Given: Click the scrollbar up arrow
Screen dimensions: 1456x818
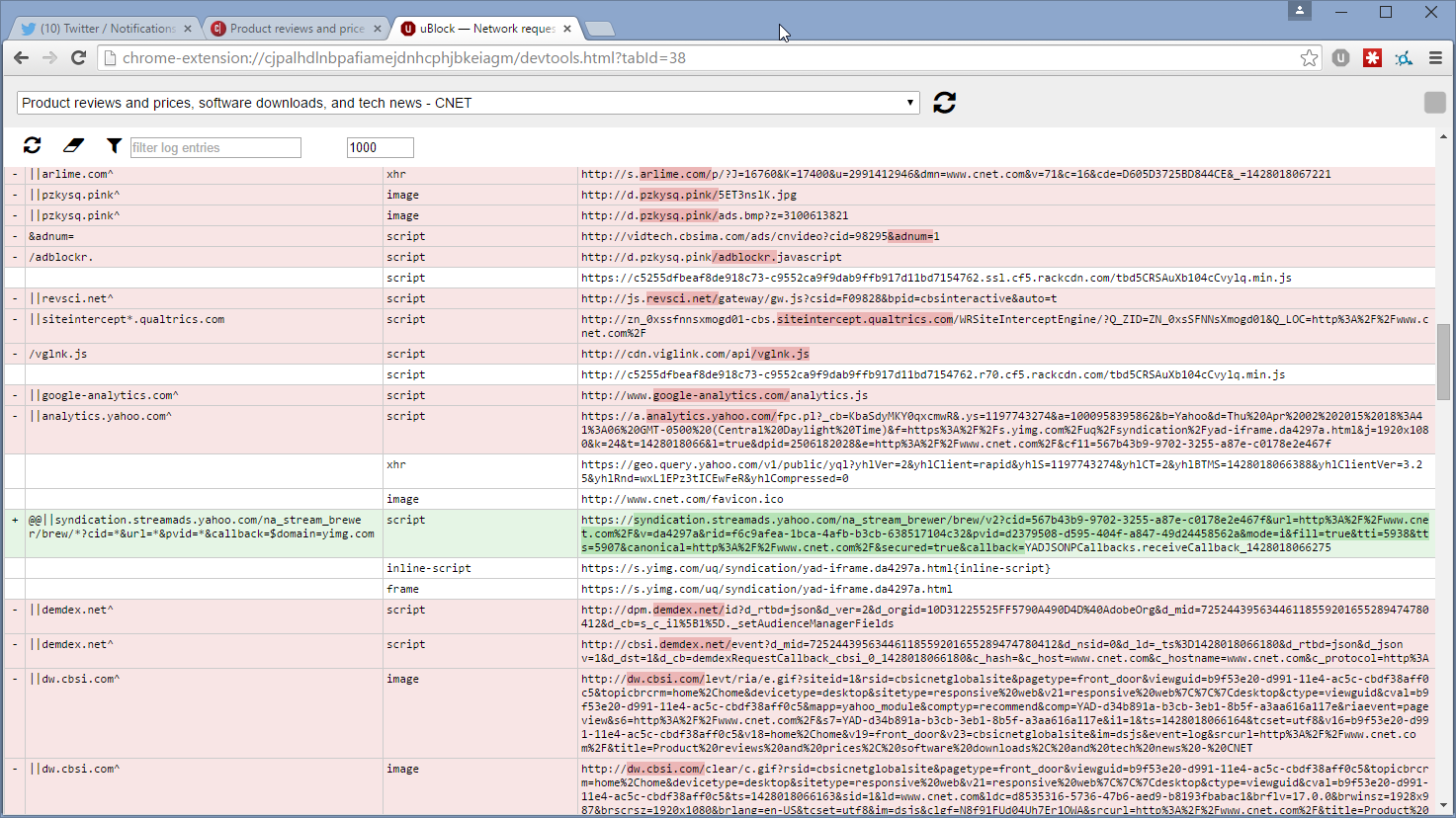Looking at the screenshot, I should 1444,136.
